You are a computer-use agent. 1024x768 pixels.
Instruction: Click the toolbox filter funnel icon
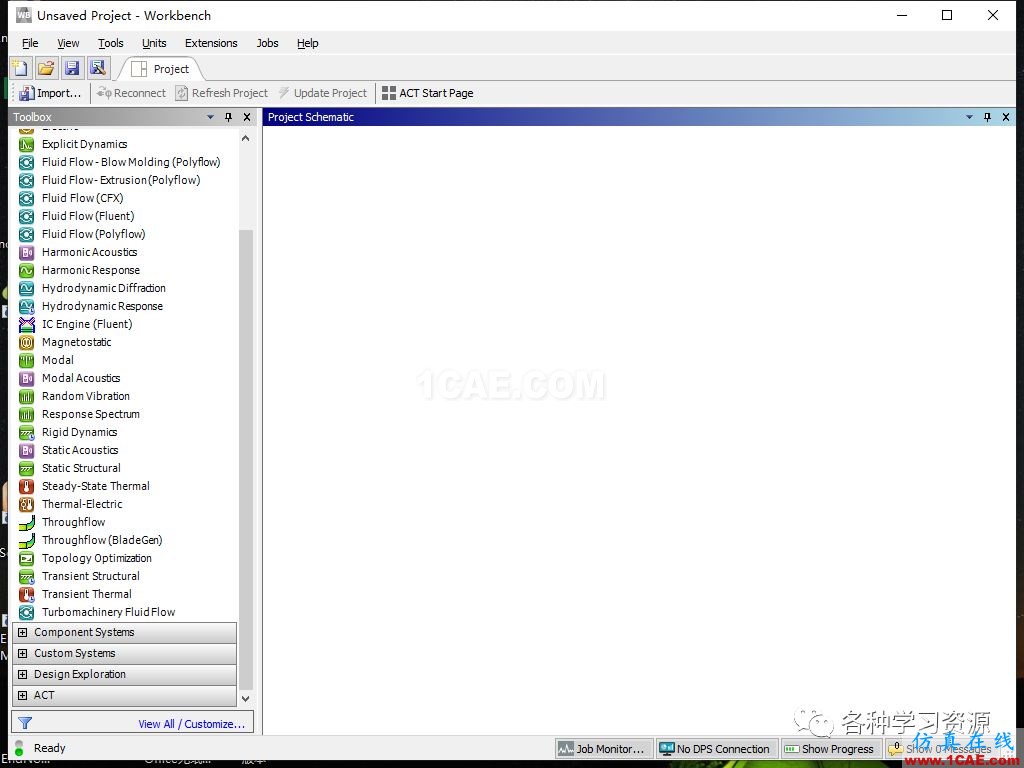click(x=25, y=723)
